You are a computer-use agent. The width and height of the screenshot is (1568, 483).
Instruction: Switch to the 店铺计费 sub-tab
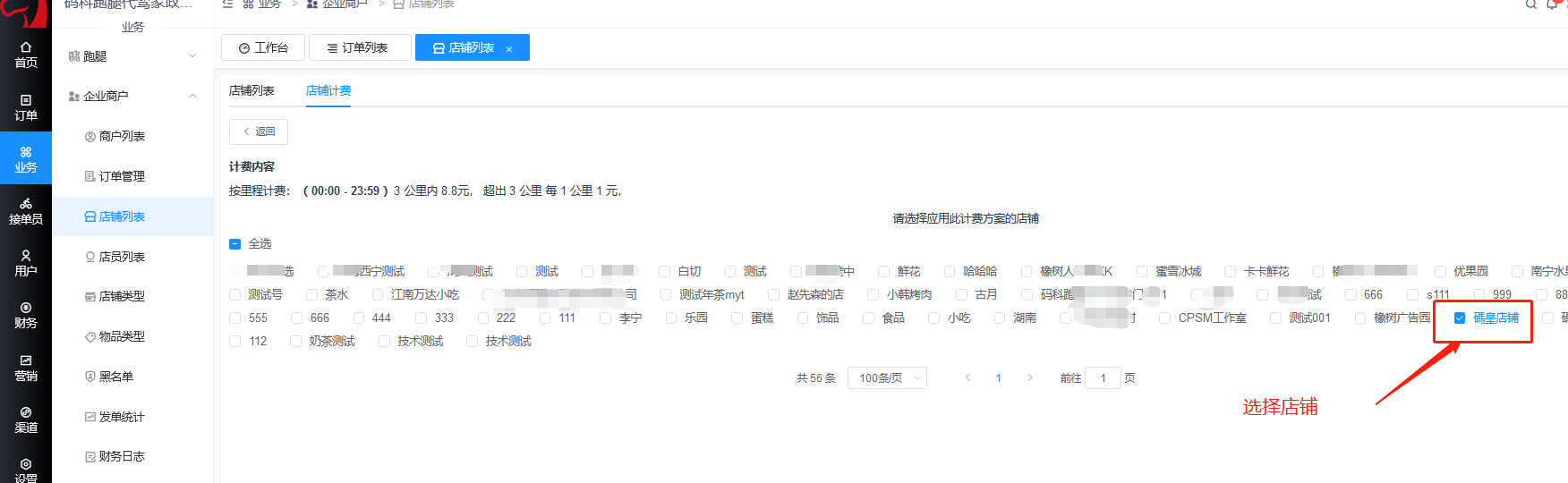click(328, 90)
